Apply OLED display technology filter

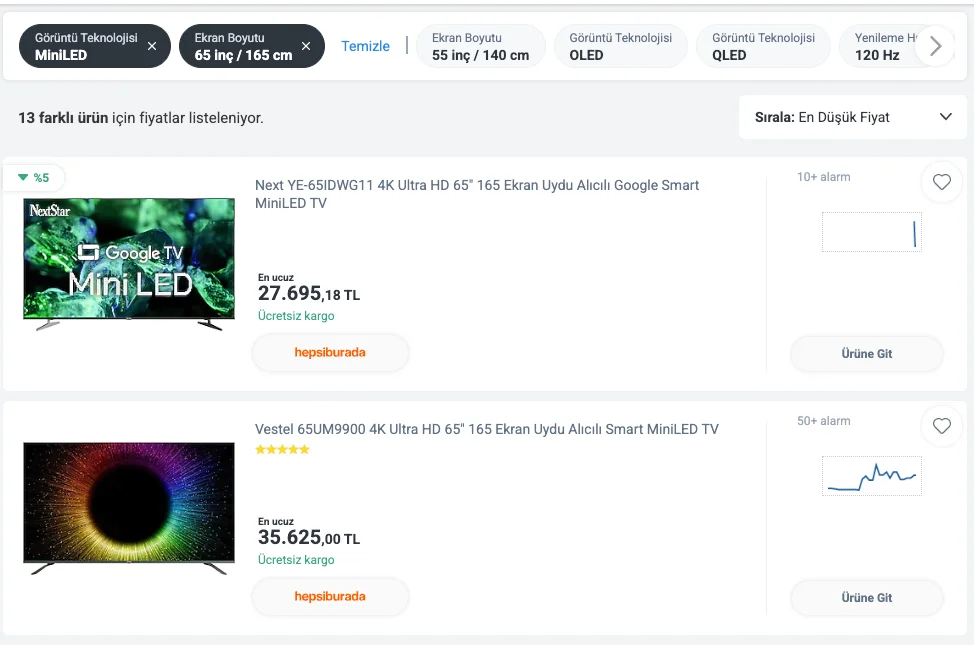[x=620, y=46]
